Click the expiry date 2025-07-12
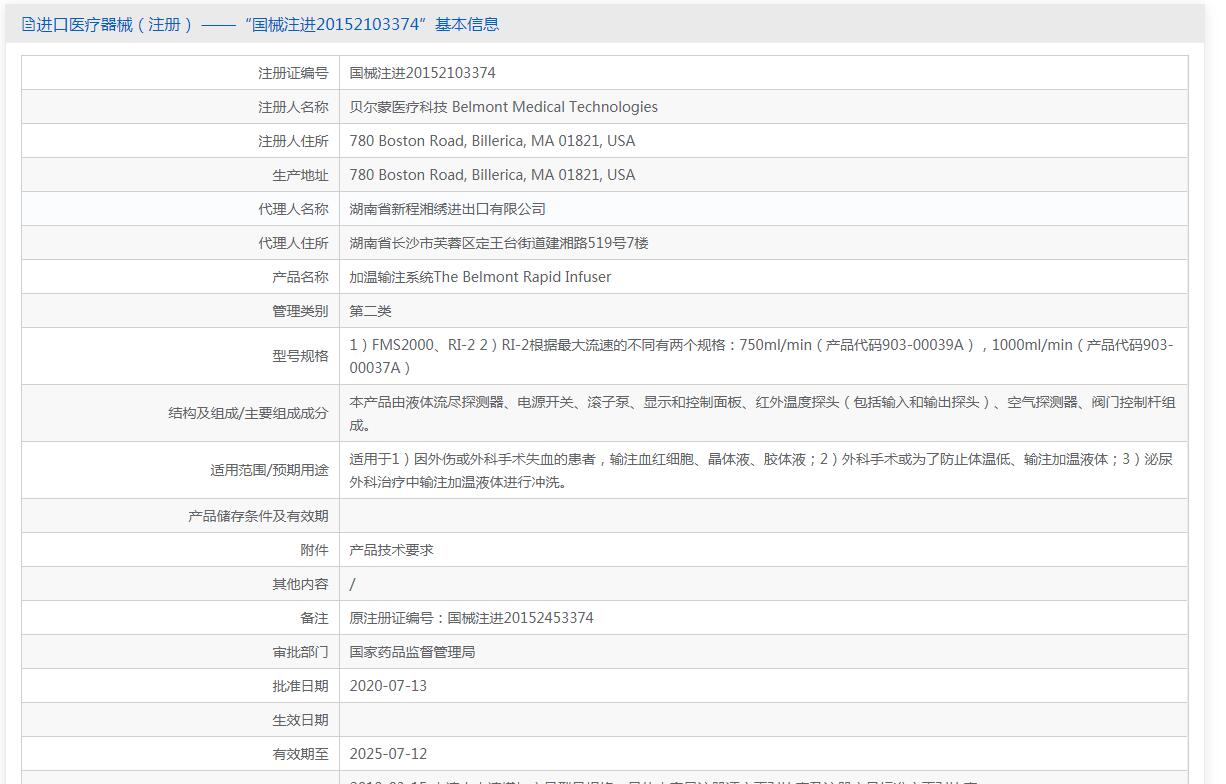 pyautogui.click(x=388, y=754)
